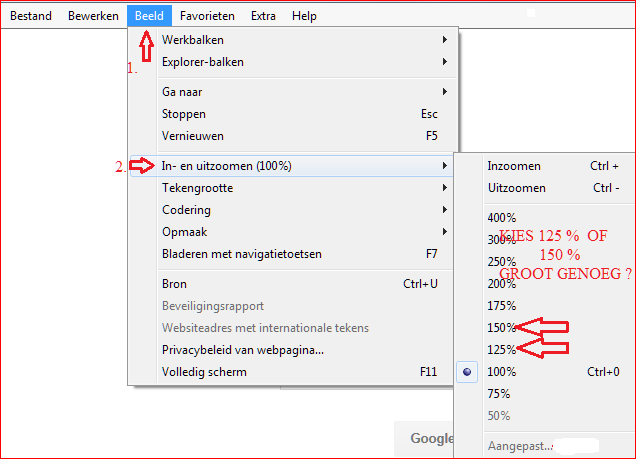Expand the Werkbalken submenu
The image size is (636, 459).
[x=193, y=40]
